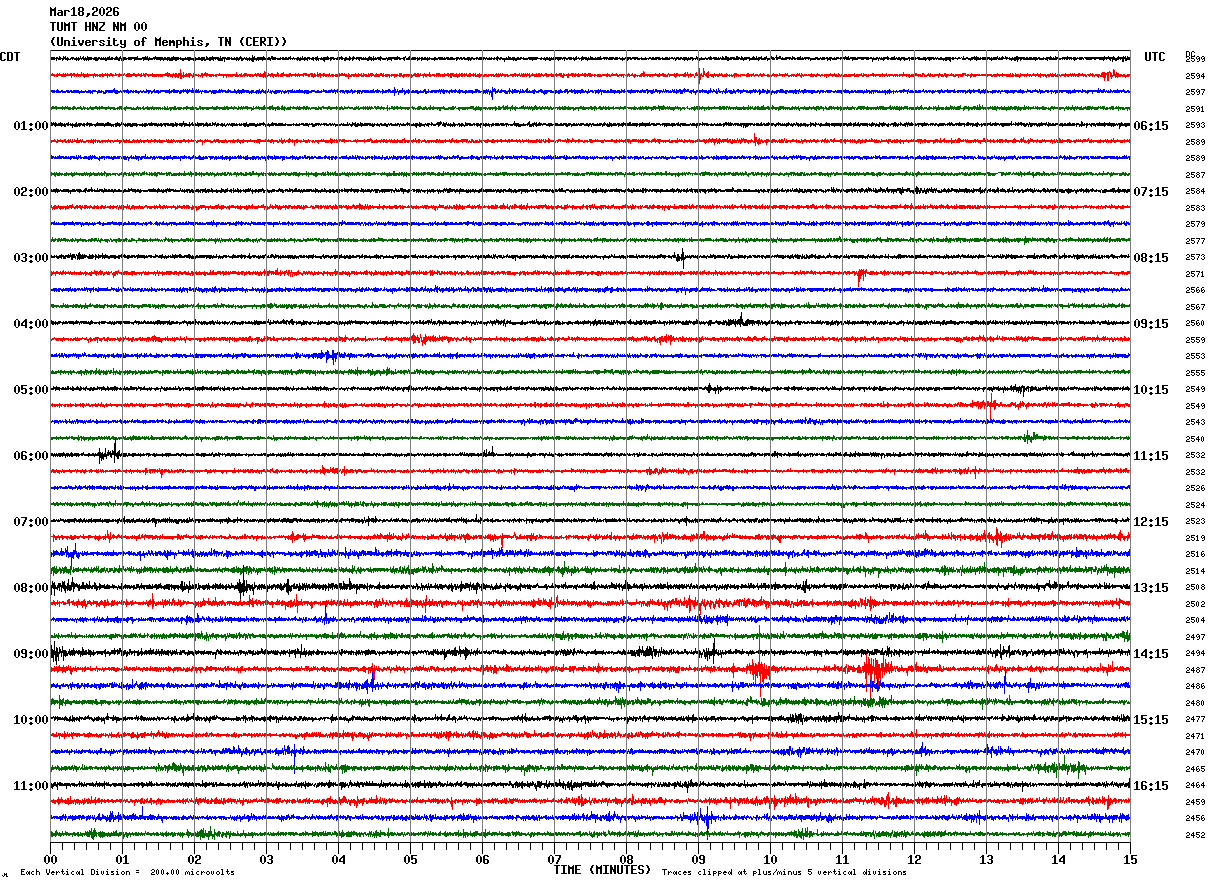Viewport: 1210px width, 886px height.
Task: Select DC offset value 2571
Action: [x=1195, y=274]
